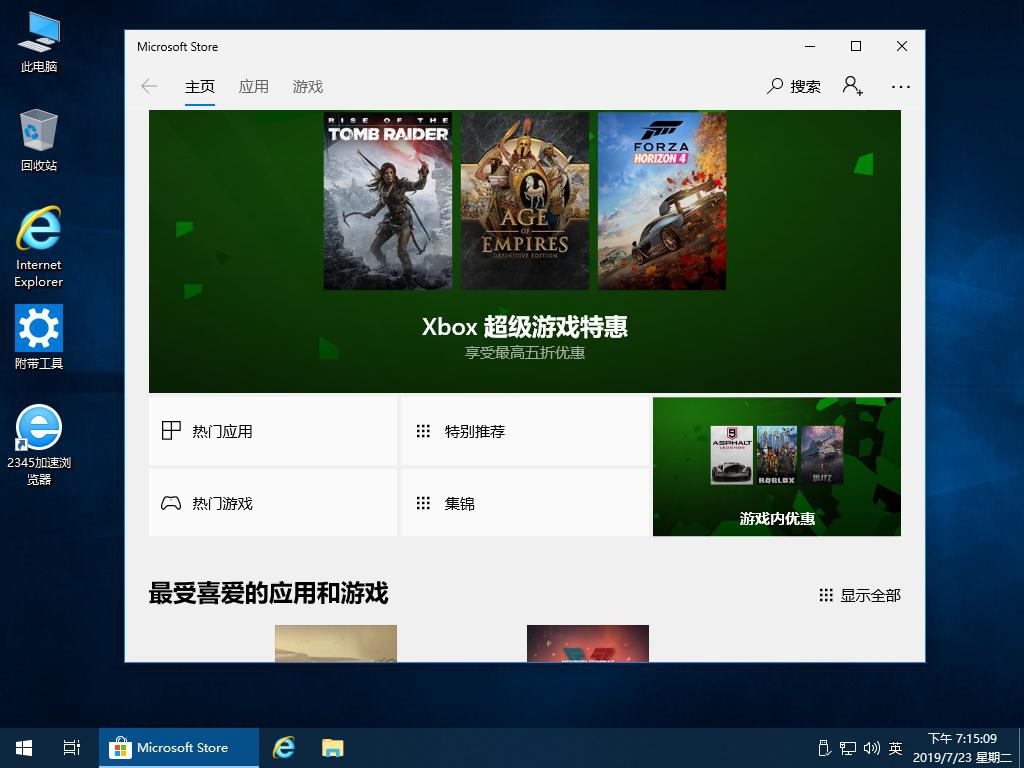Click the first partially visible app tile

(336, 643)
